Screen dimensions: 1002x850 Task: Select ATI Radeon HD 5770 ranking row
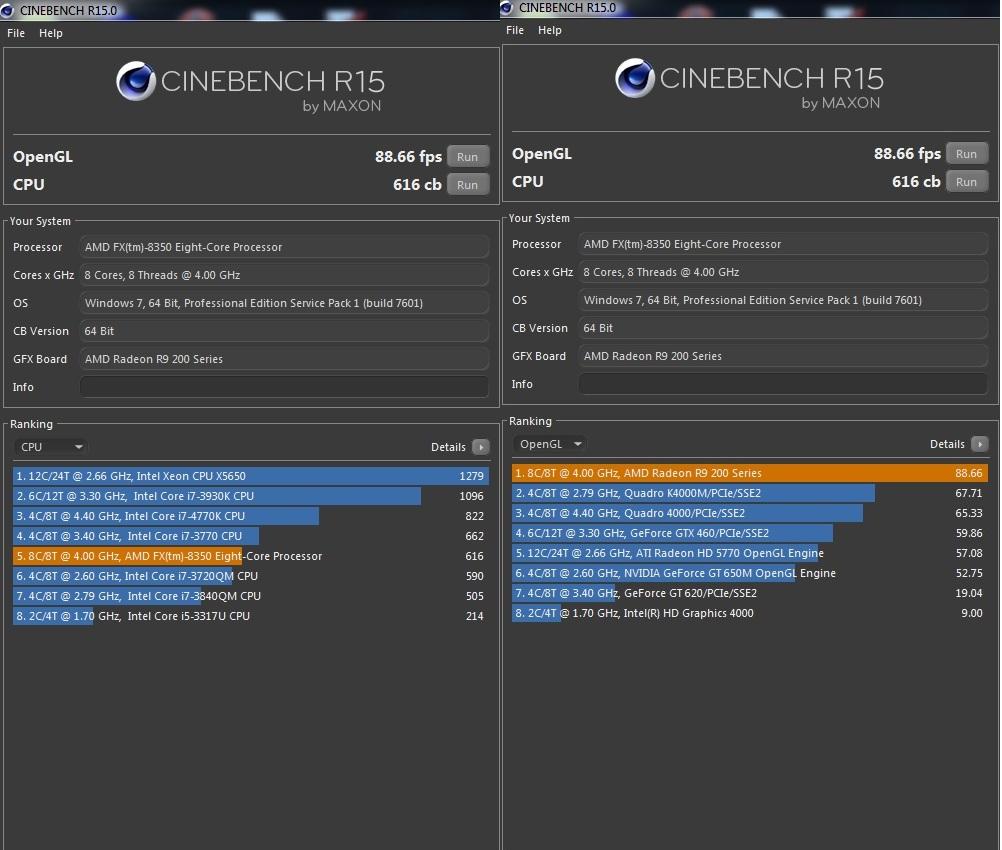coord(750,553)
